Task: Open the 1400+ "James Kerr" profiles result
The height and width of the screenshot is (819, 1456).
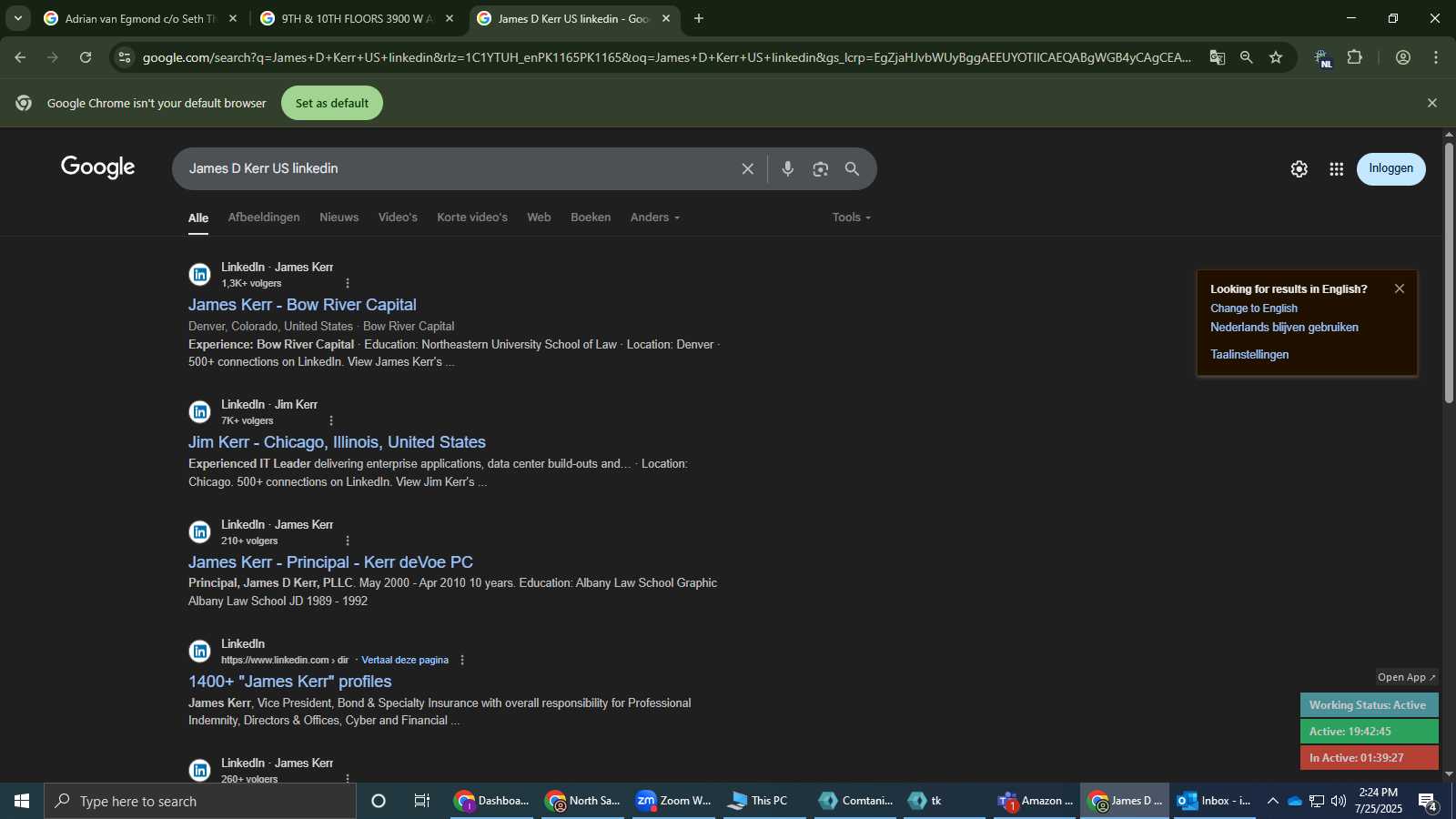Action: [x=289, y=682]
